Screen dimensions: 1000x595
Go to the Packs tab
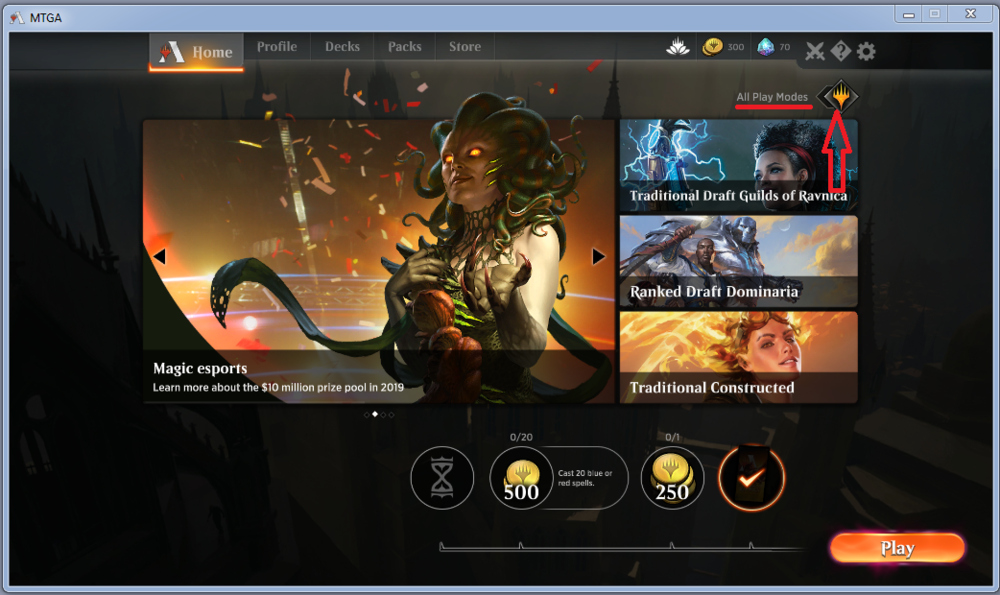click(404, 47)
